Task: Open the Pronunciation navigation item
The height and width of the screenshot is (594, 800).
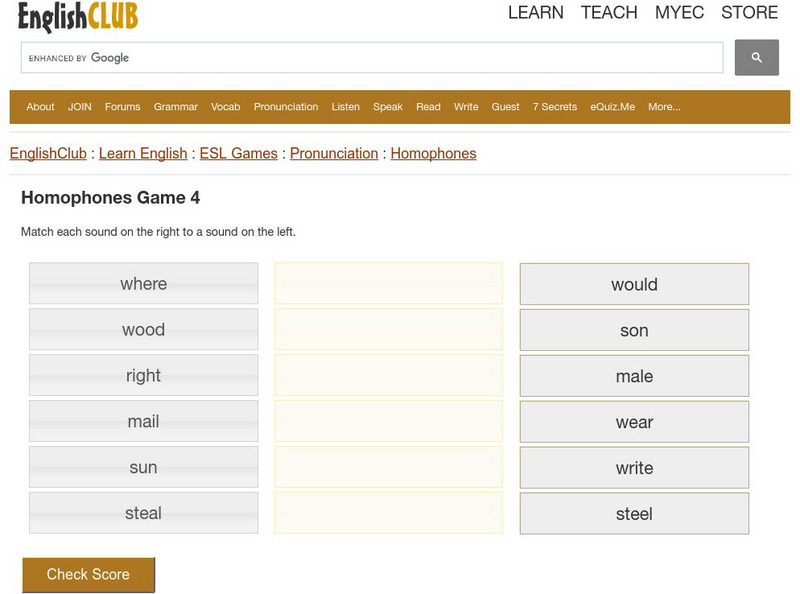Action: 286,107
